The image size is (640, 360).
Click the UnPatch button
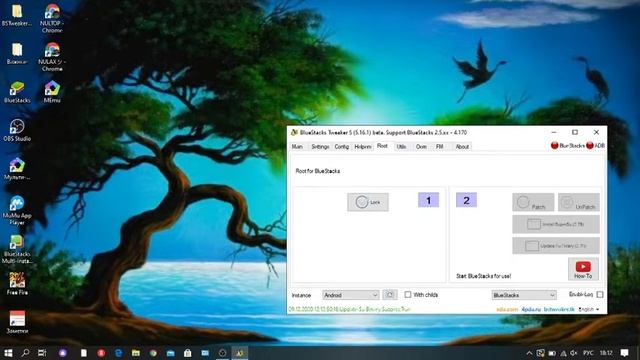(579, 202)
